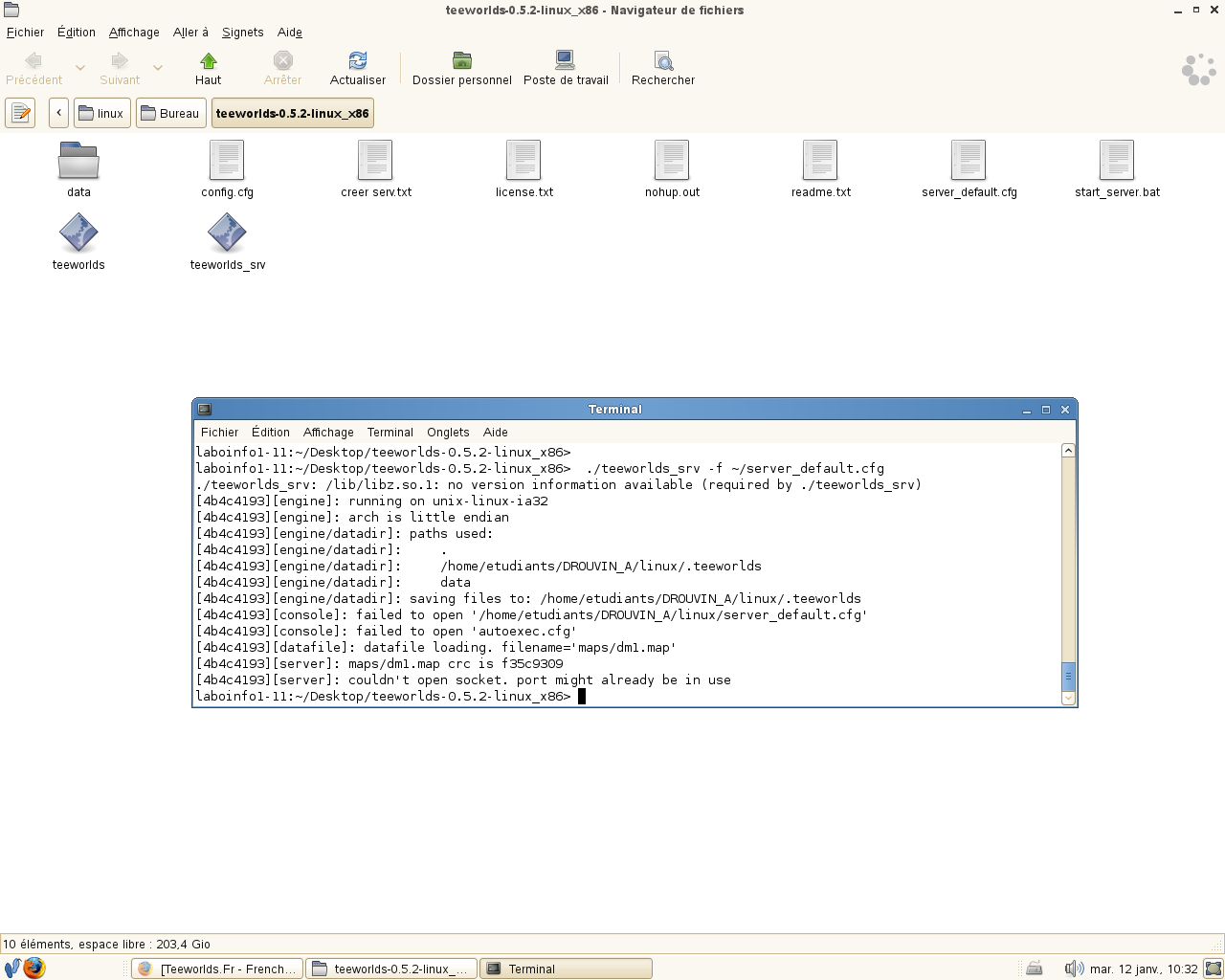Navigate to linux via the path button

[x=101, y=113]
